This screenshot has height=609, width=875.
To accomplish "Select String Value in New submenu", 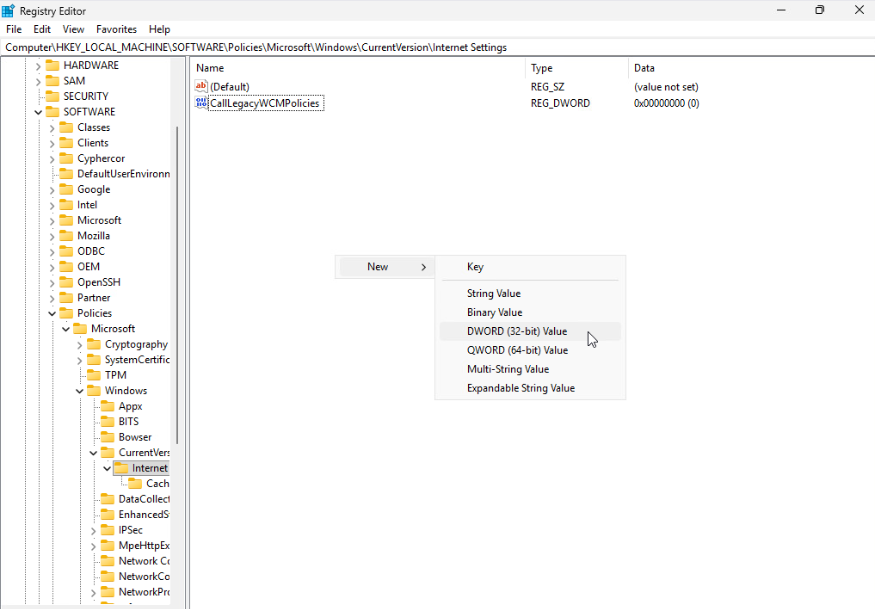I will pyautogui.click(x=493, y=293).
